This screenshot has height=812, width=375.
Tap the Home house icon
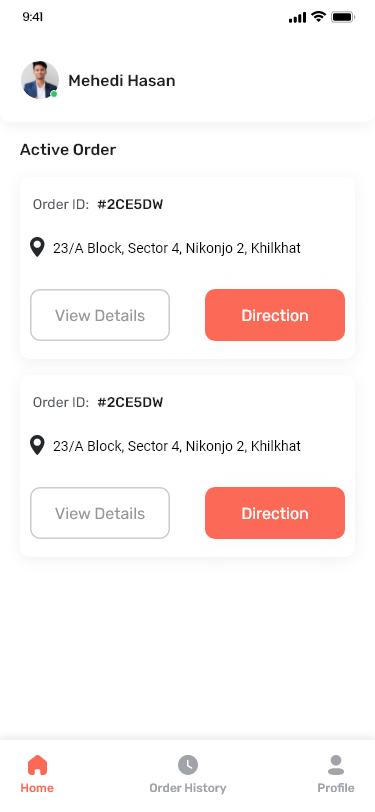(37, 765)
